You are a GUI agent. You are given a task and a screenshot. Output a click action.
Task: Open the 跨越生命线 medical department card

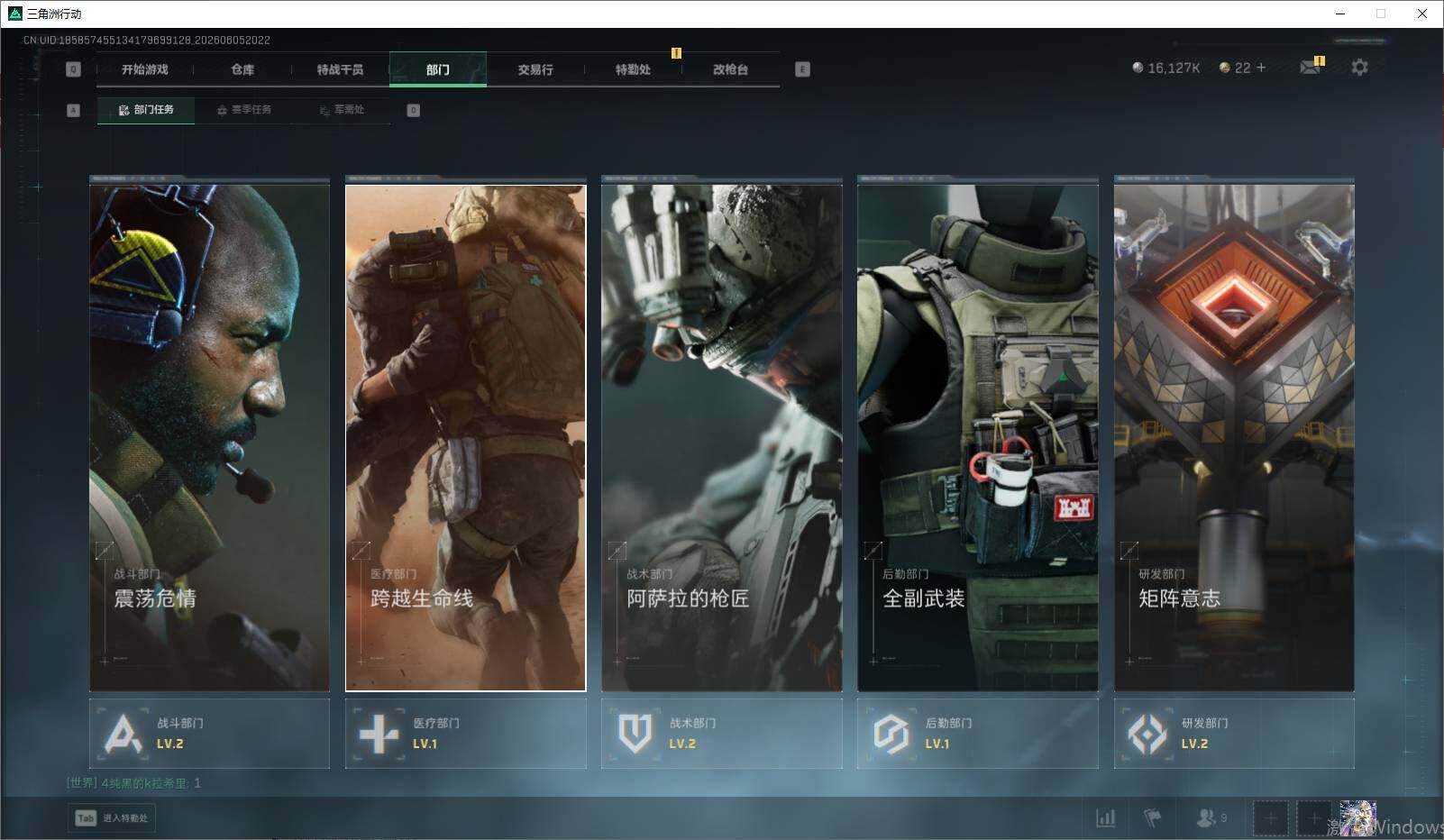pos(465,437)
